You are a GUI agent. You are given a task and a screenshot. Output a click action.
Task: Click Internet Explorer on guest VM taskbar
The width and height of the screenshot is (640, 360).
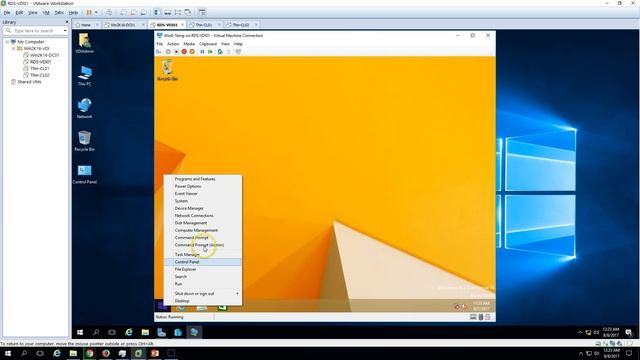(181, 307)
